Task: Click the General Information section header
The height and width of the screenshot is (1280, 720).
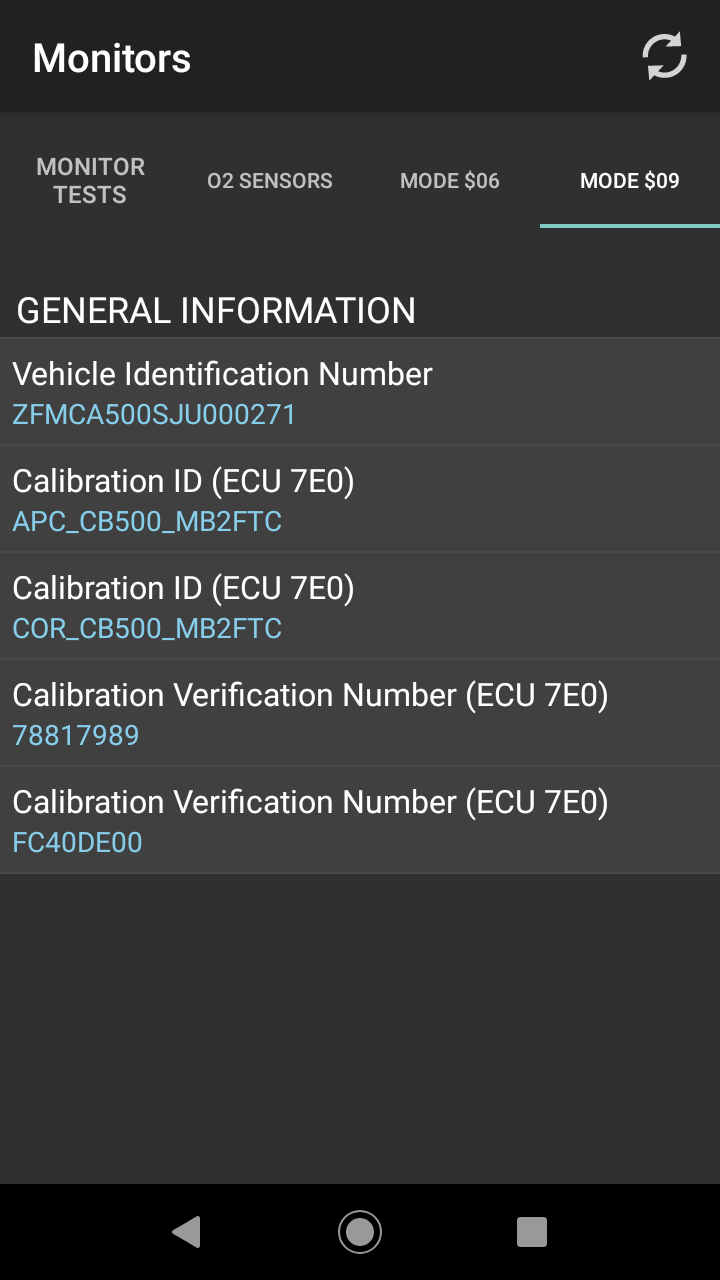Action: point(216,311)
